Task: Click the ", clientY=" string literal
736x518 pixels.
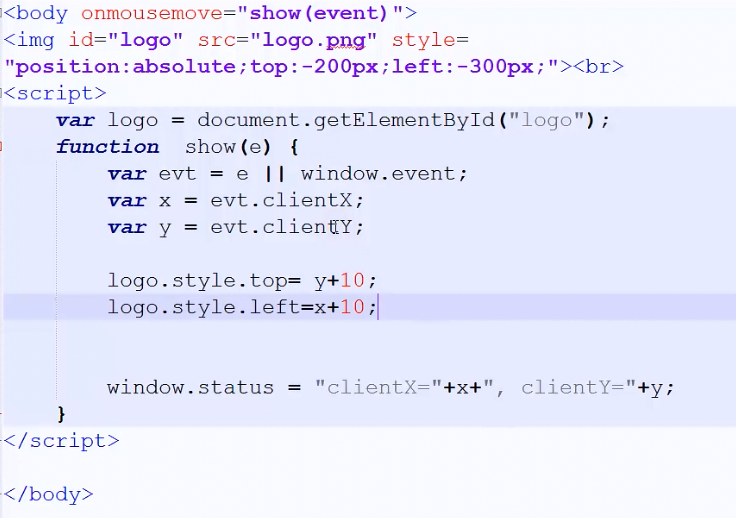Action: pos(560,388)
